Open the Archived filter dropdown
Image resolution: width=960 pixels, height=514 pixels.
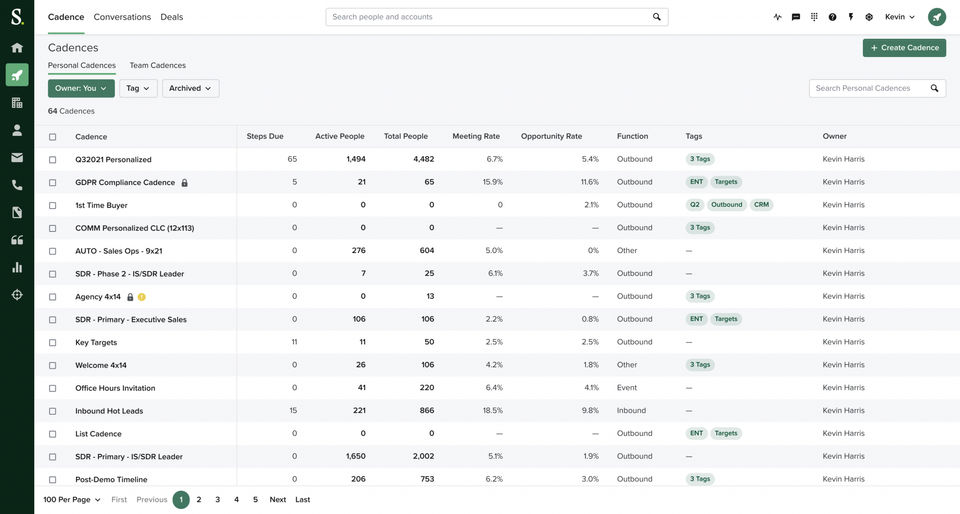(190, 88)
